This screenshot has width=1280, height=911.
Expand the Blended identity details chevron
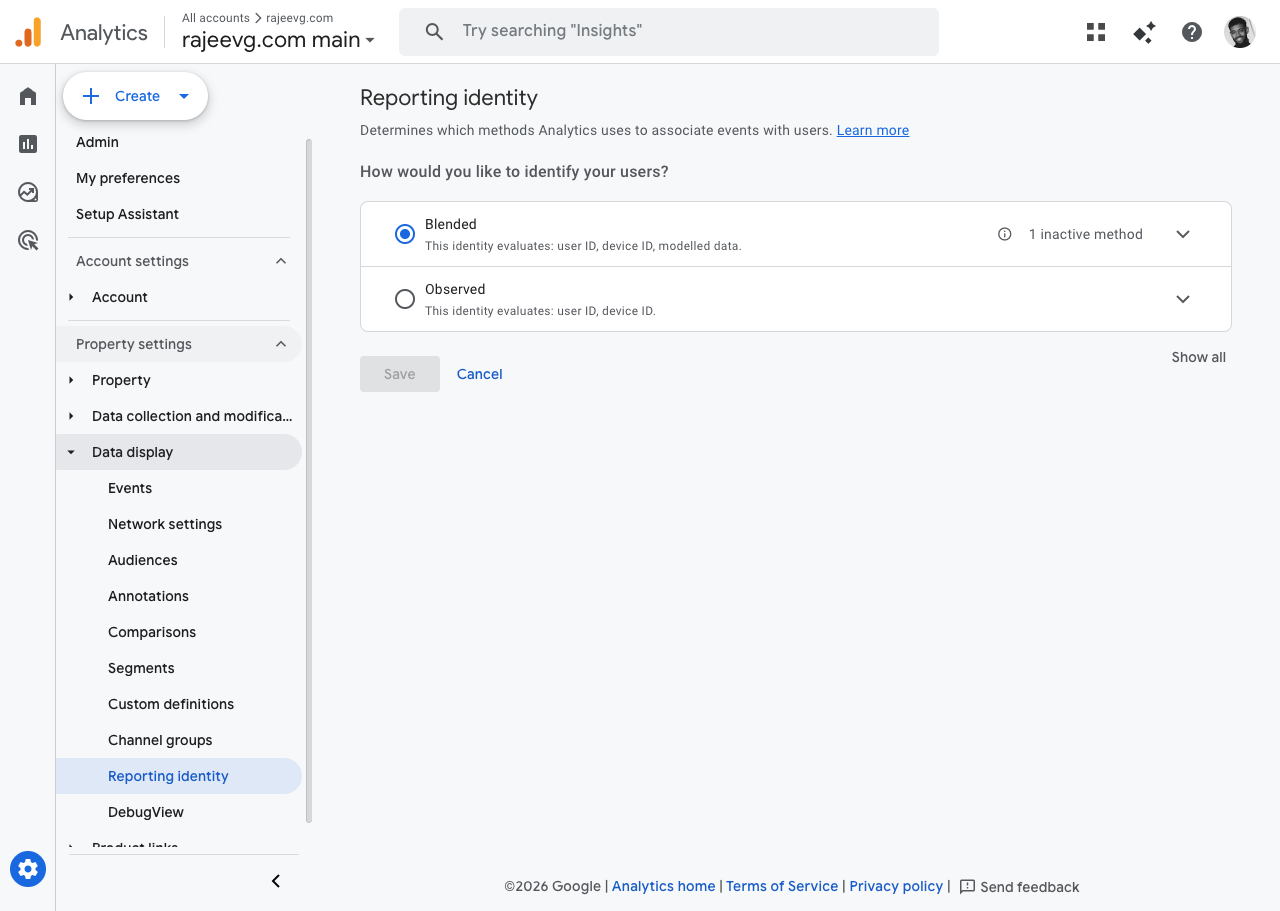pyautogui.click(x=1182, y=233)
